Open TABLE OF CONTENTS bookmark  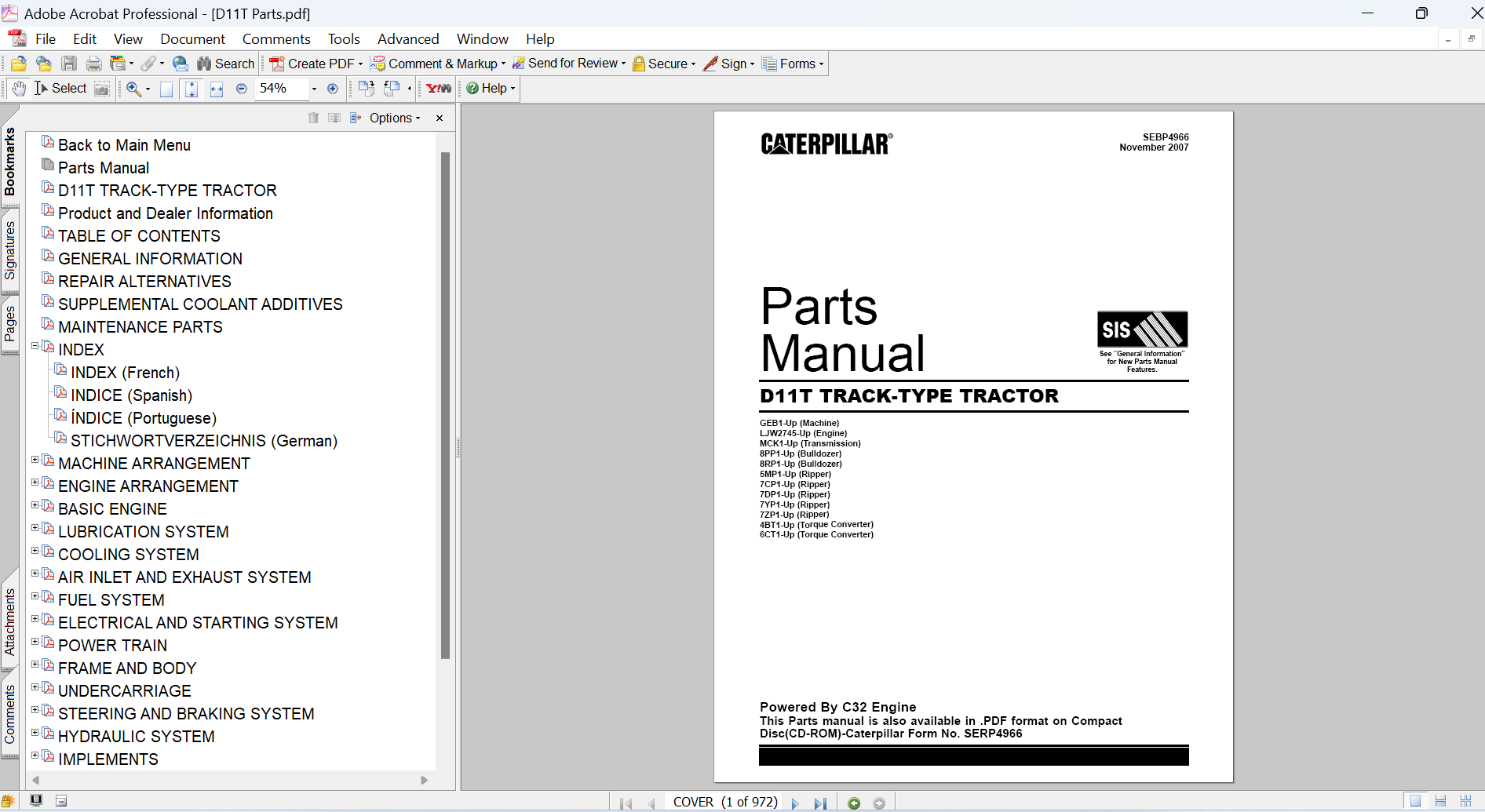pyautogui.click(x=139, y=236)
